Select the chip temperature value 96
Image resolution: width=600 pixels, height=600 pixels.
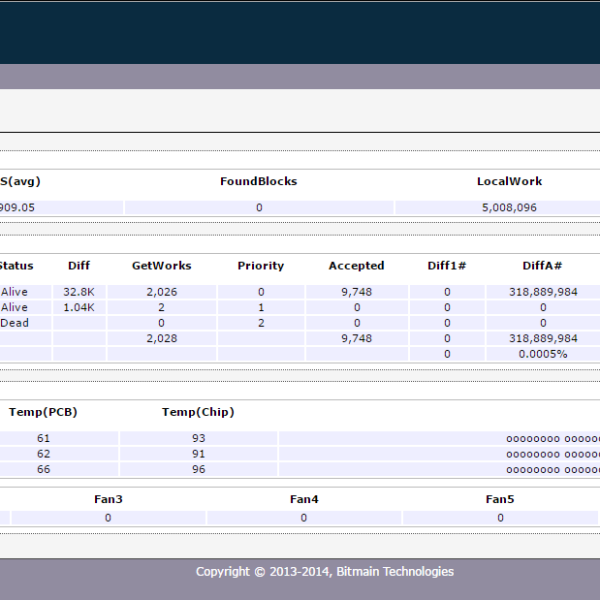(198, 469)
